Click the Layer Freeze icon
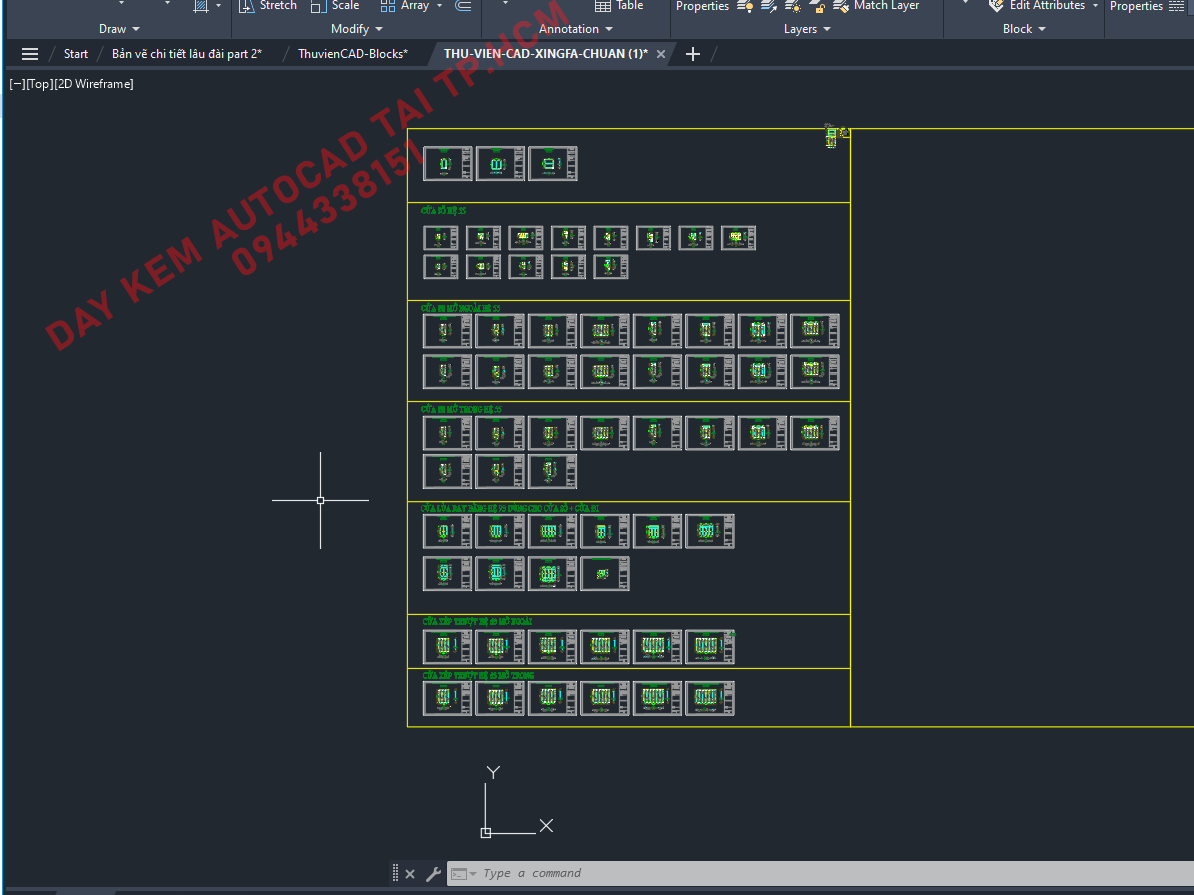The image size is (1194, 895). tap(793, 6)
